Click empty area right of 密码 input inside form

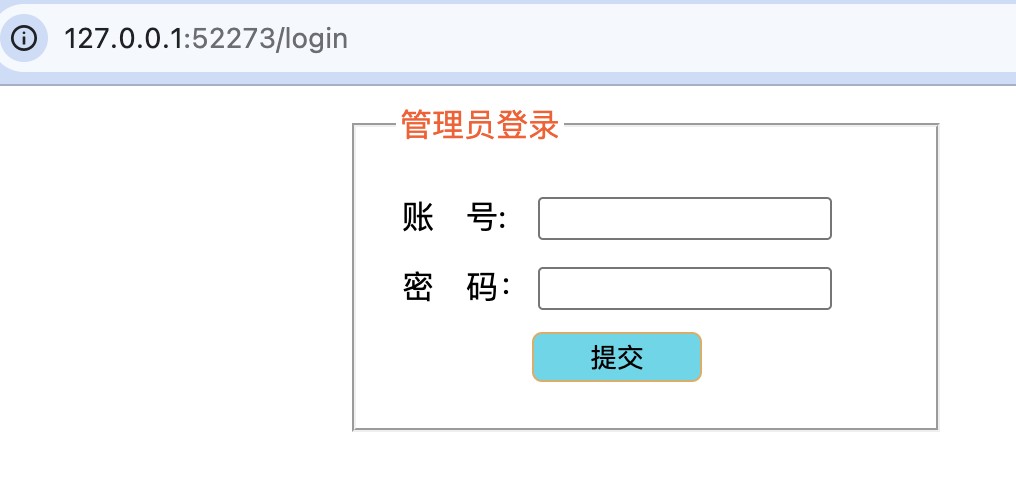click(883, 289)
